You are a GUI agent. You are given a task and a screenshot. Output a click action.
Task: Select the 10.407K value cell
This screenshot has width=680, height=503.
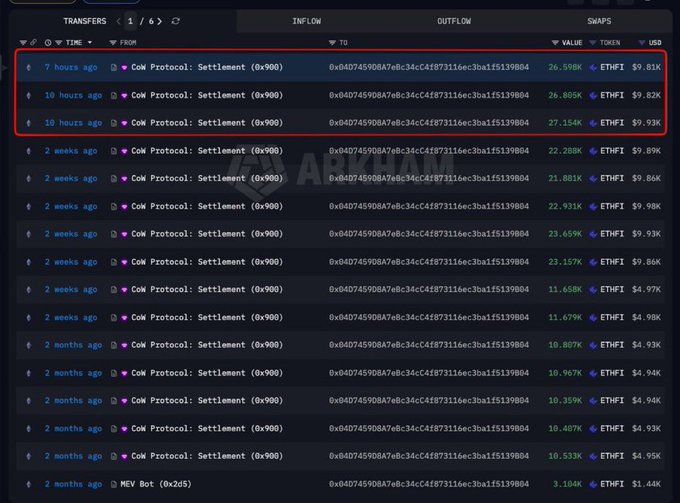pyautogui.click(x=565, y=428)
